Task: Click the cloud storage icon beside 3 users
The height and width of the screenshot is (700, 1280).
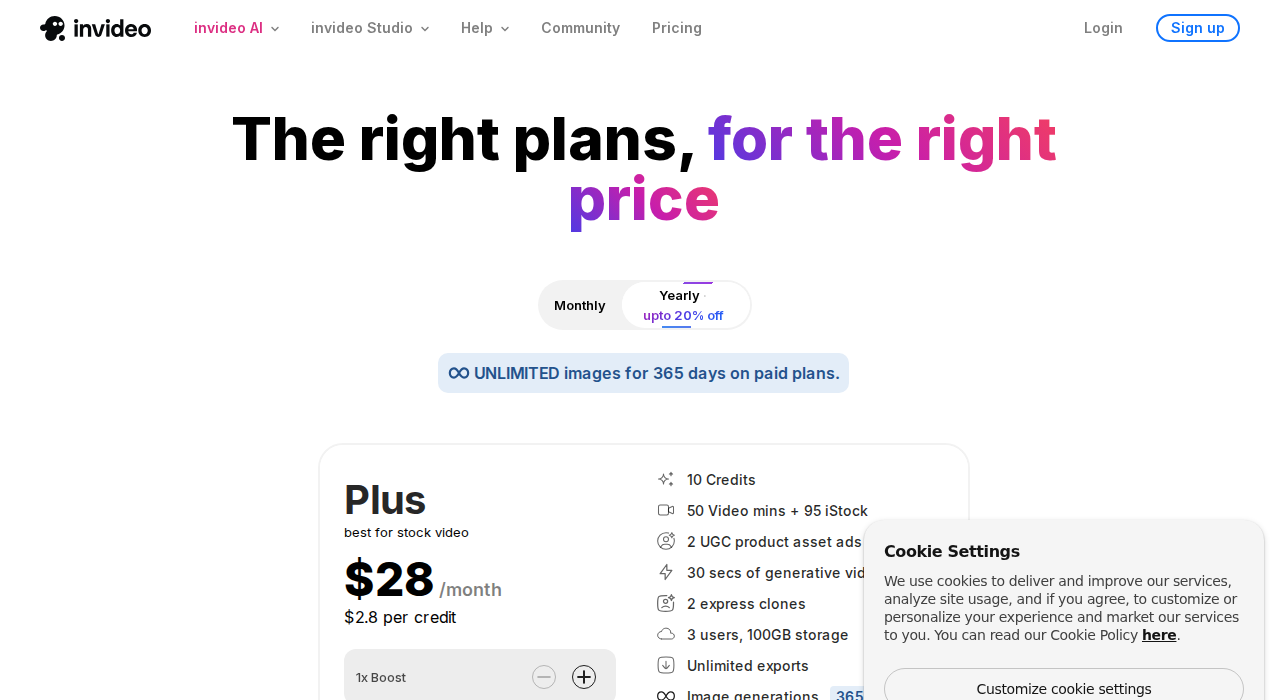Action: pos(667,635)
